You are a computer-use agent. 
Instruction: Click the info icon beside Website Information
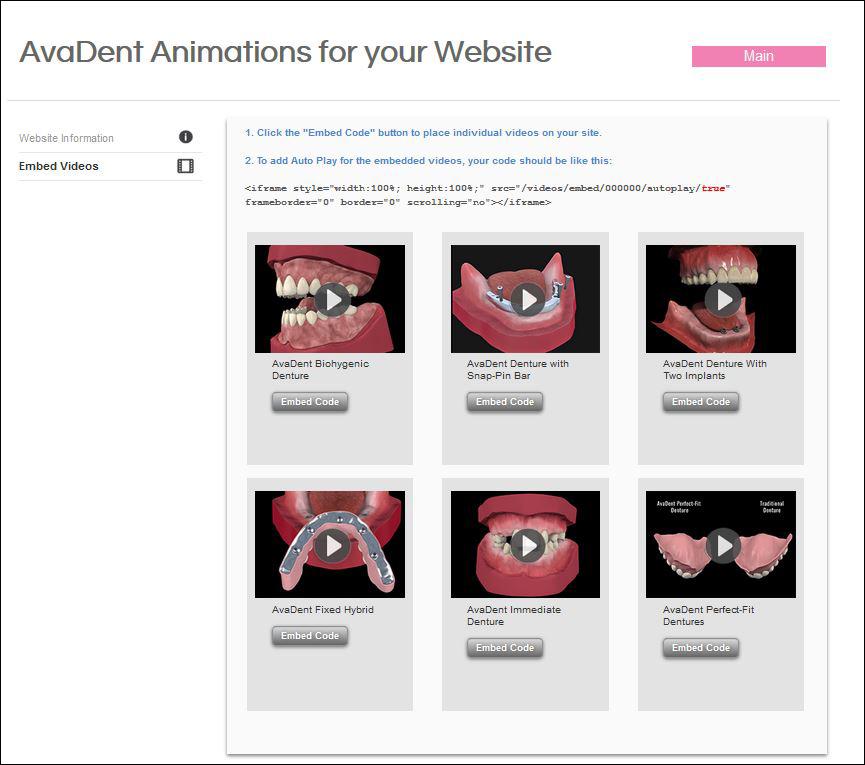pyautogui.click(x=185, y=137)
